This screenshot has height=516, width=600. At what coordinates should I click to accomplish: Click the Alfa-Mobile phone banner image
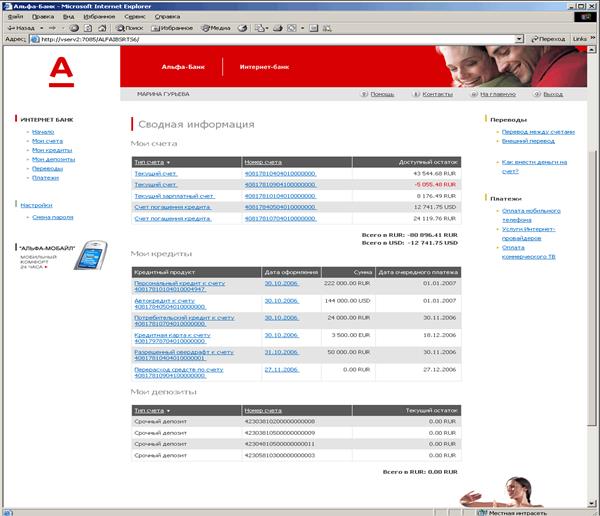[88, 255]
